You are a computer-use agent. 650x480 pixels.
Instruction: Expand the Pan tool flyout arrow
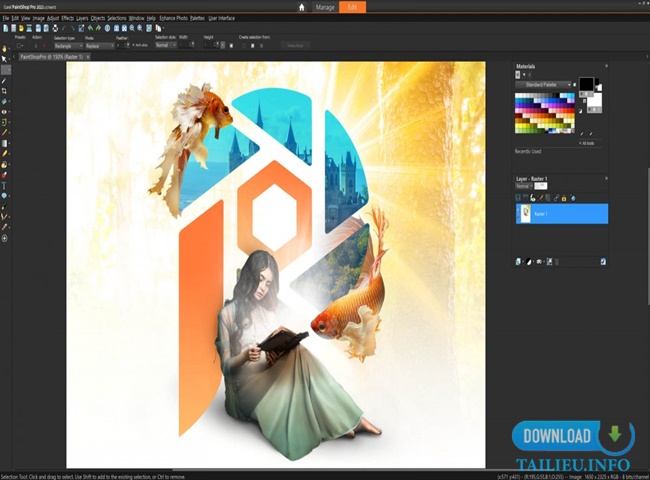pyautogui.click(x=9, y=49)
